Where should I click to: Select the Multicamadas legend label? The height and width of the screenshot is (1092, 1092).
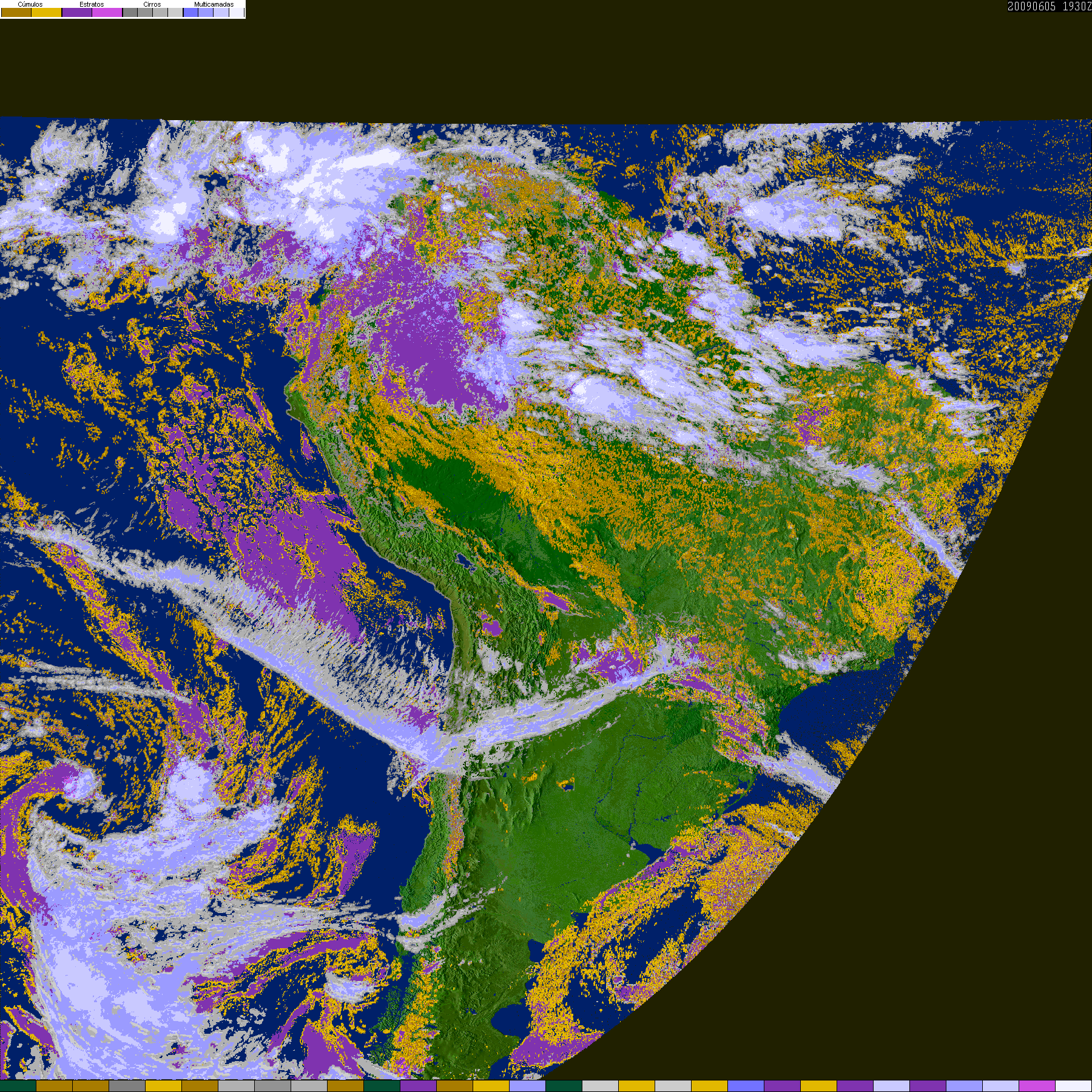point(214,4)
